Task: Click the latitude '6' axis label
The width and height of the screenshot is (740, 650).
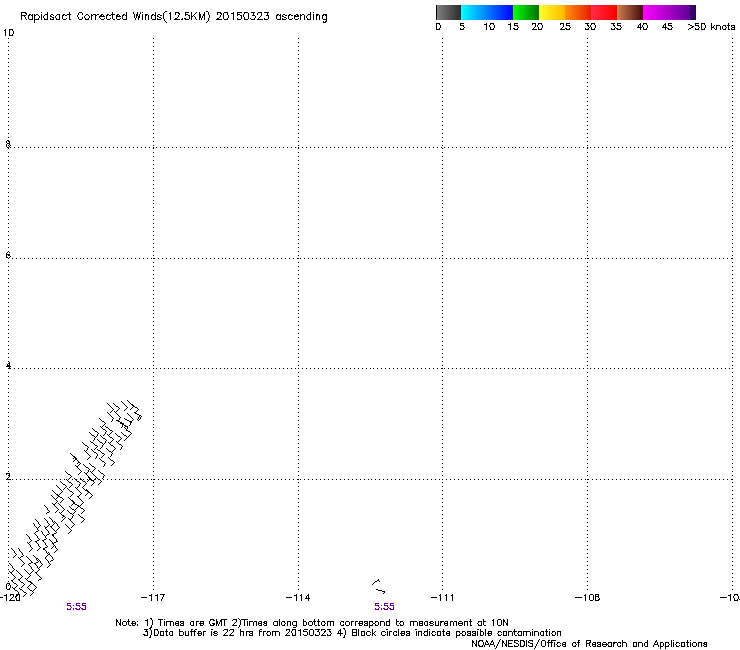Action: (8, 255)
